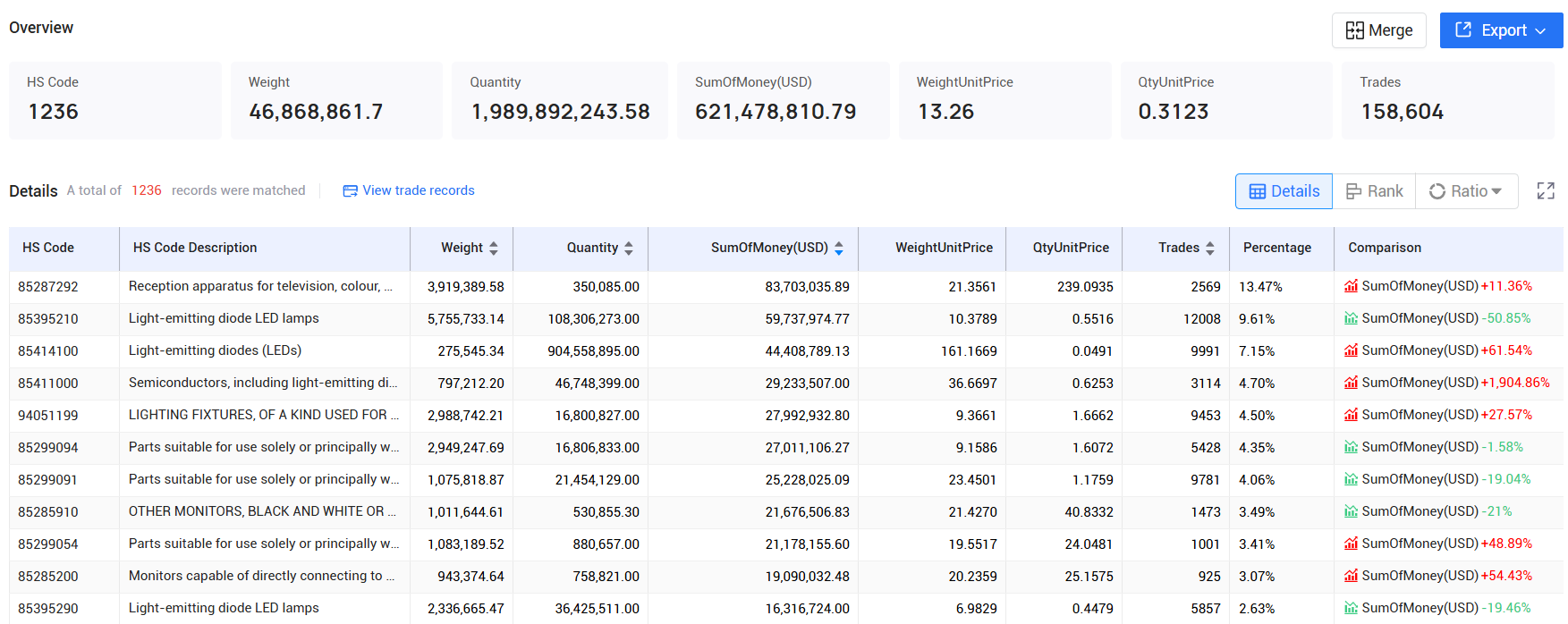This screenshot has width=1568, height=624.
Task: Toggle fullscreen expand icon
Action: coord(1546,190)
